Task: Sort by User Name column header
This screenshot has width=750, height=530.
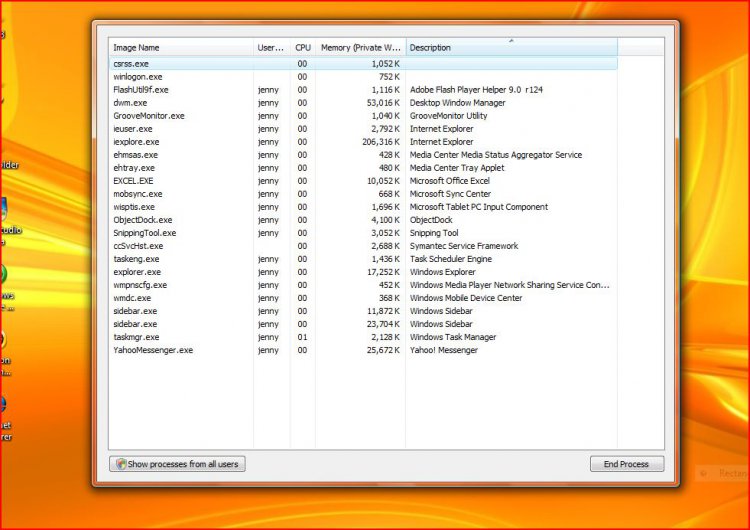Action: [271, 48]
